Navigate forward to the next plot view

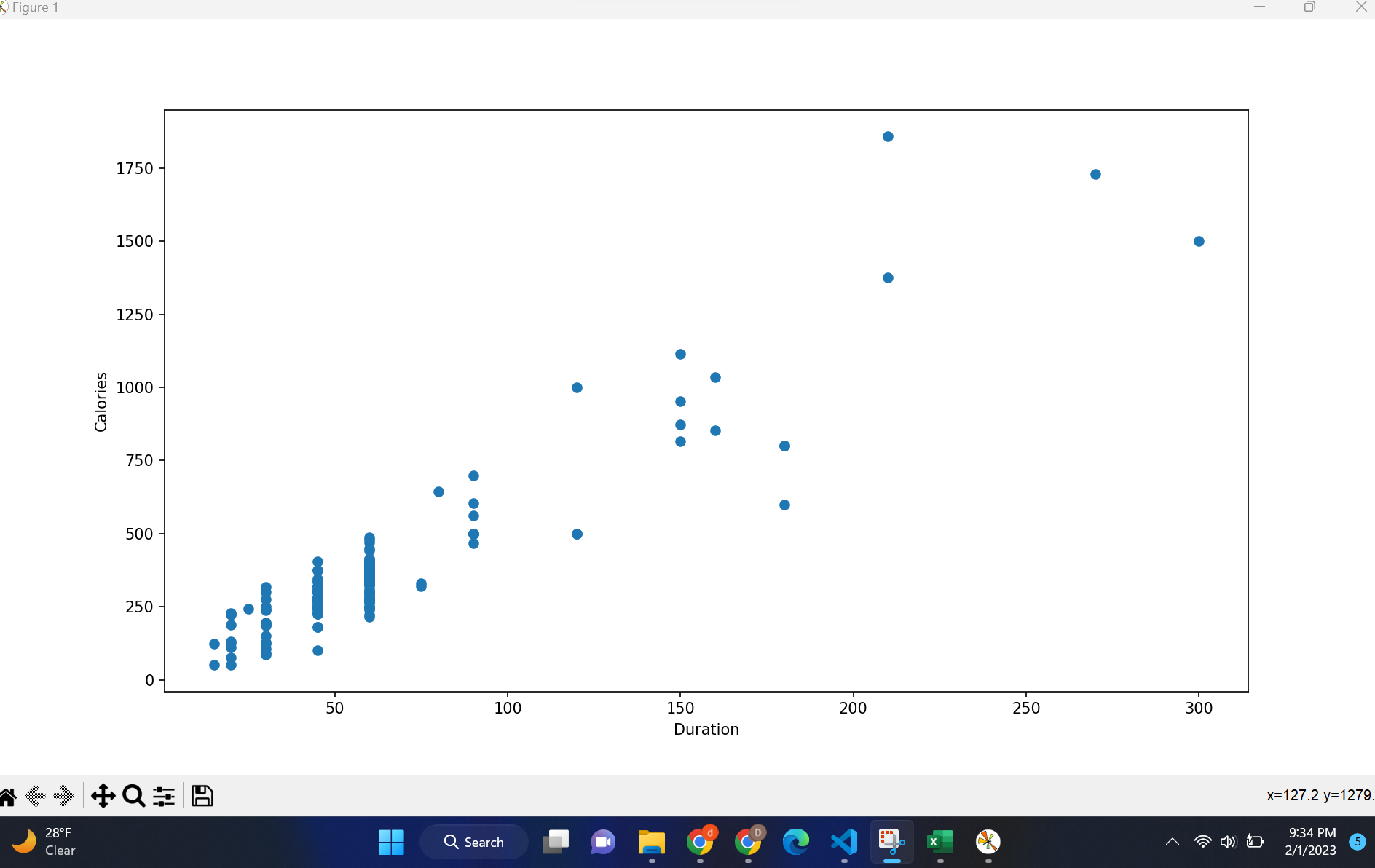click(x=64, y=796)
